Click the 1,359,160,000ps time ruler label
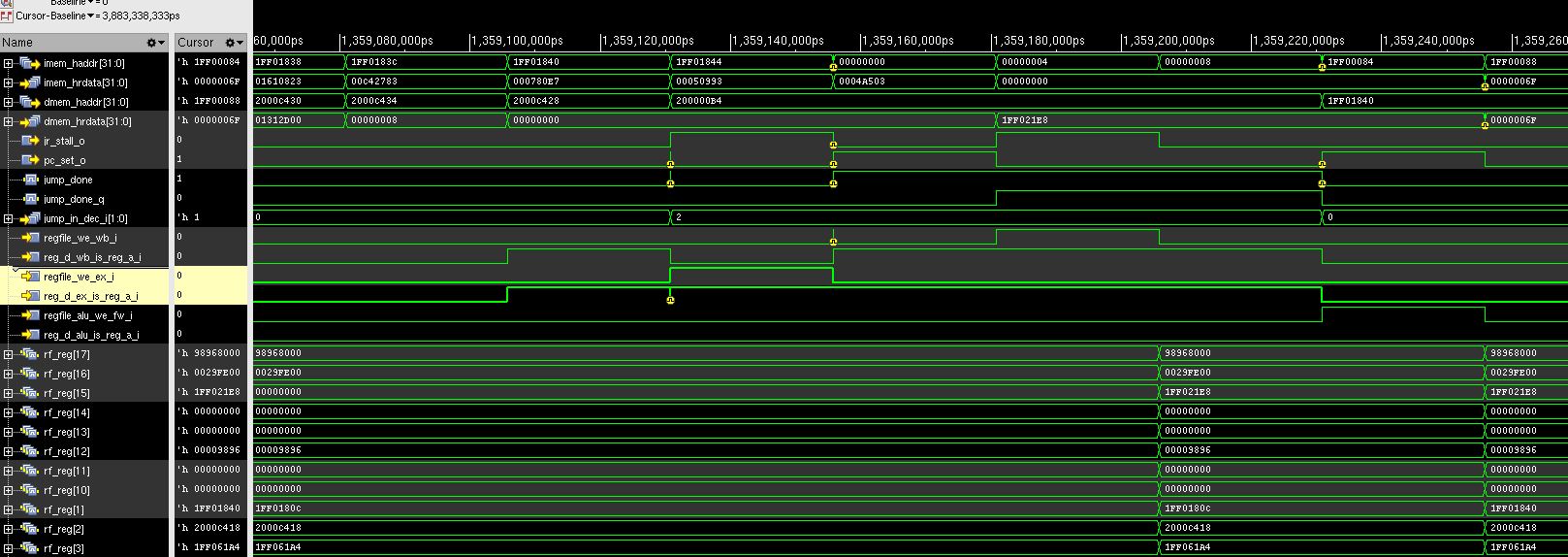This screenshot has width=1568, height=557. 908,41
